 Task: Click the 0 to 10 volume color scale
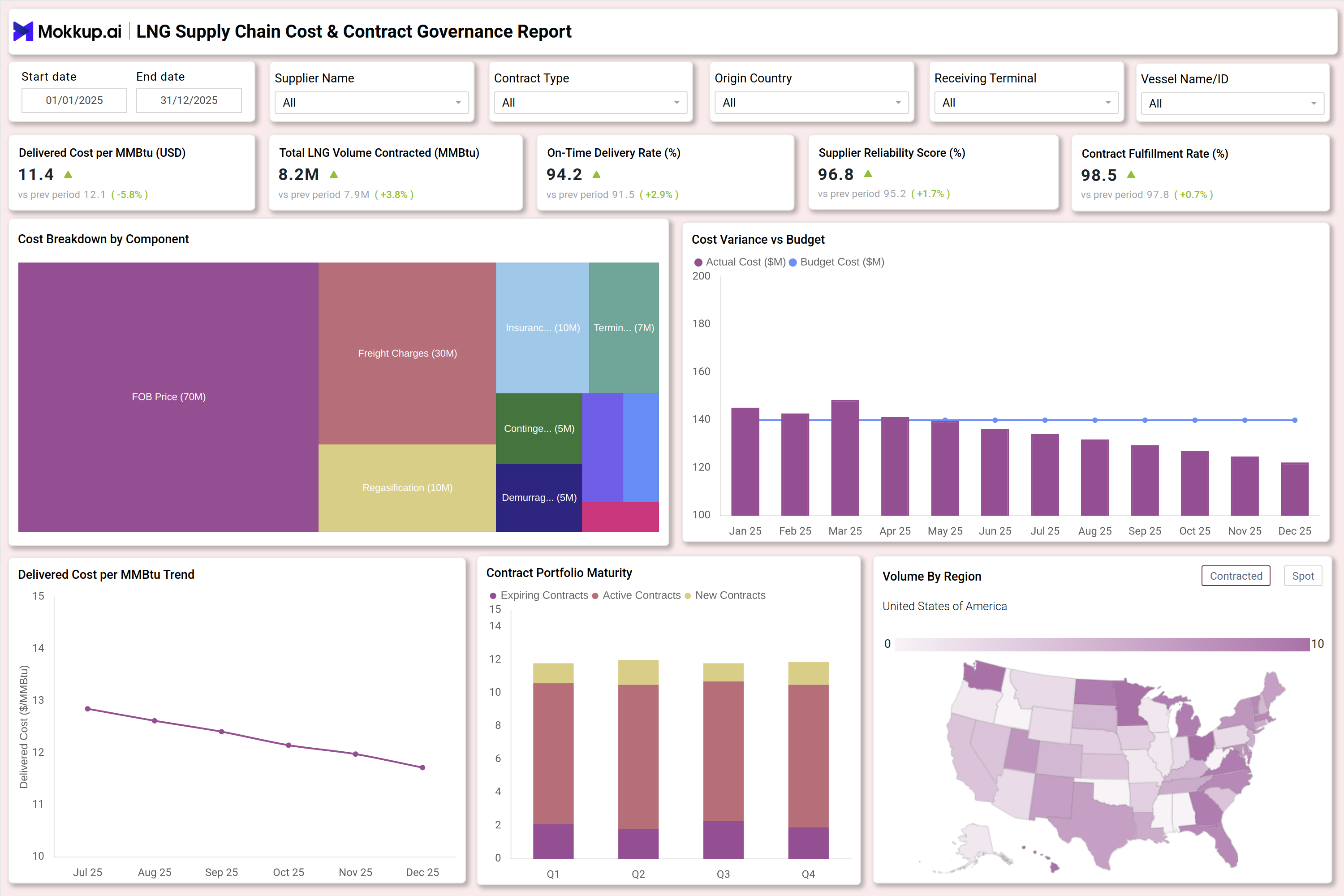1102,644
